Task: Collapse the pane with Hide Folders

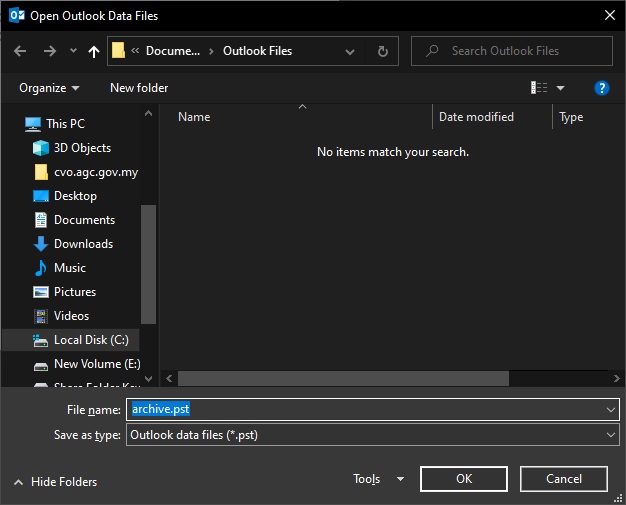Action: 56,482
